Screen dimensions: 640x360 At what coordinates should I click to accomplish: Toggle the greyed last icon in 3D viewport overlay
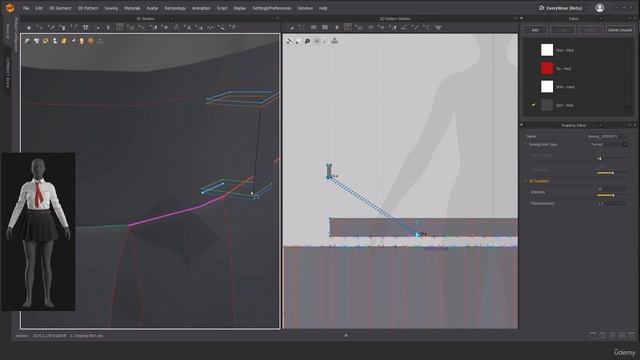pyautogui.click(x=100, y=41)
